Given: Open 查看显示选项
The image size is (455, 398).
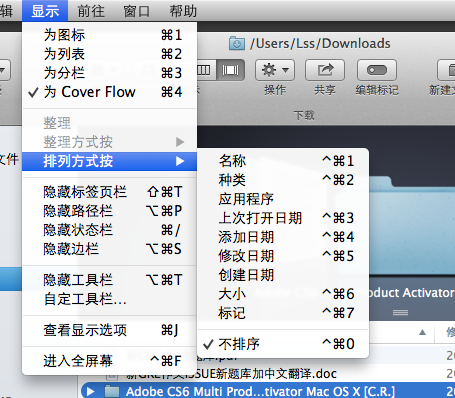Looking at the screenshot, I should click(109, 330).
